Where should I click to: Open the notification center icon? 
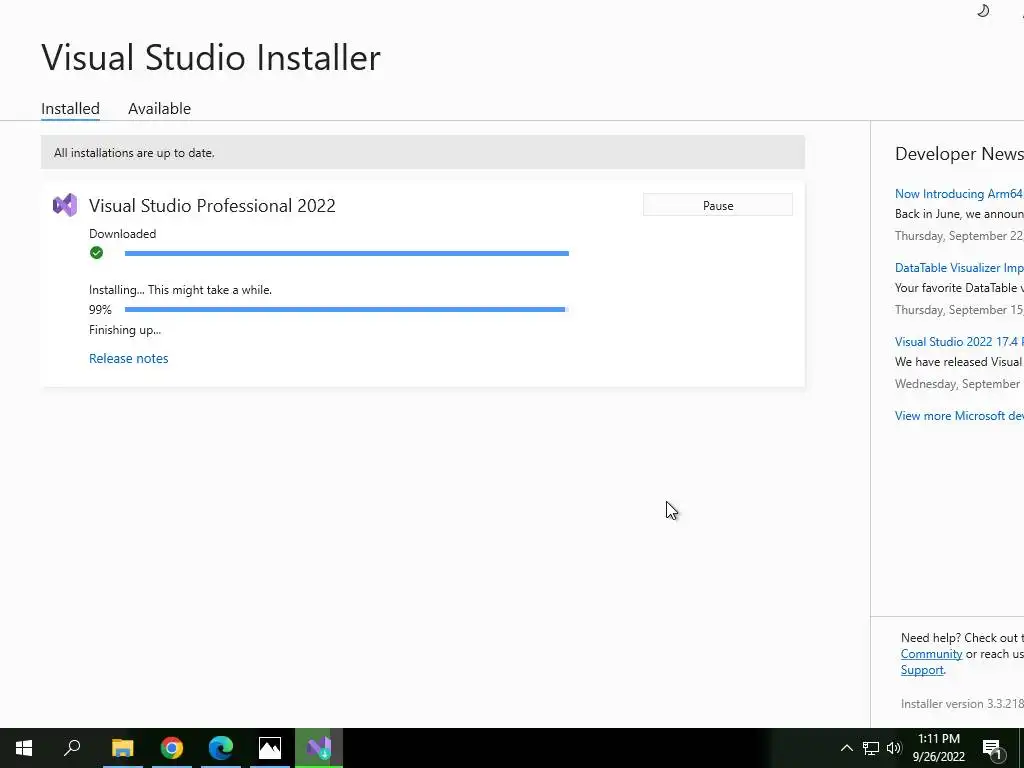point(993,749)
